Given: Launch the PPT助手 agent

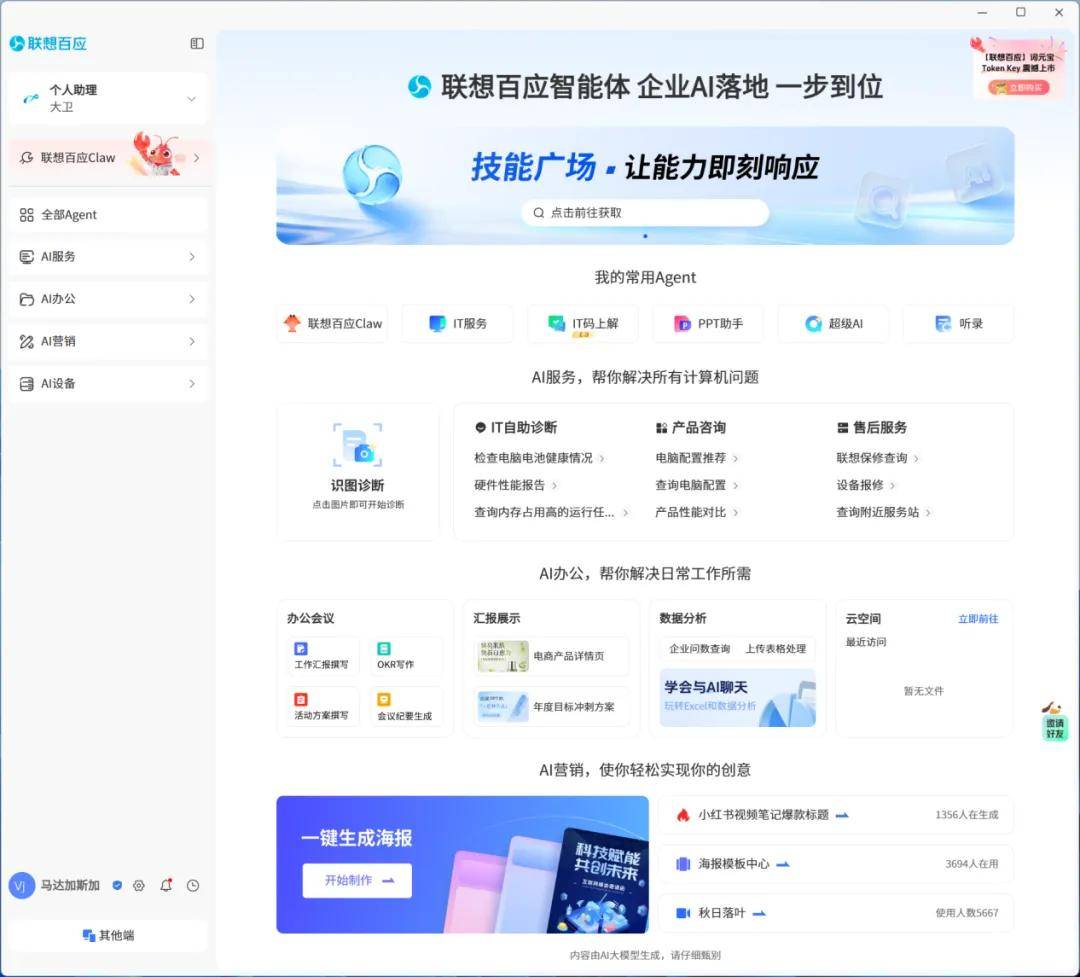Looking at the screenshot, I should [x=708, y=323].
